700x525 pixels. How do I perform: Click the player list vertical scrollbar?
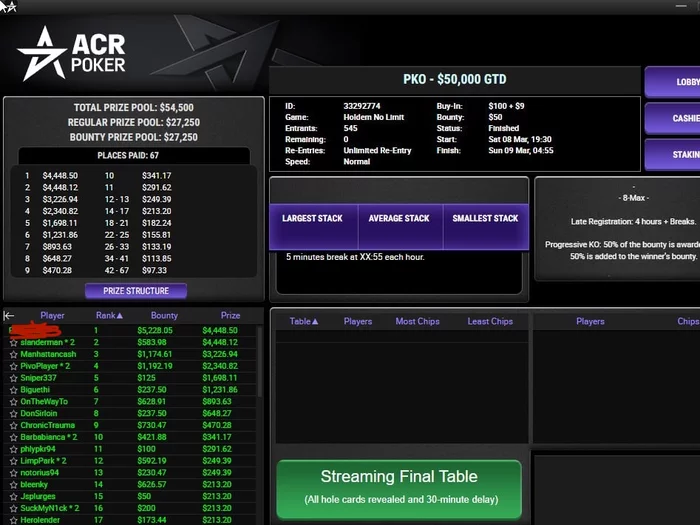click(259, 362)
